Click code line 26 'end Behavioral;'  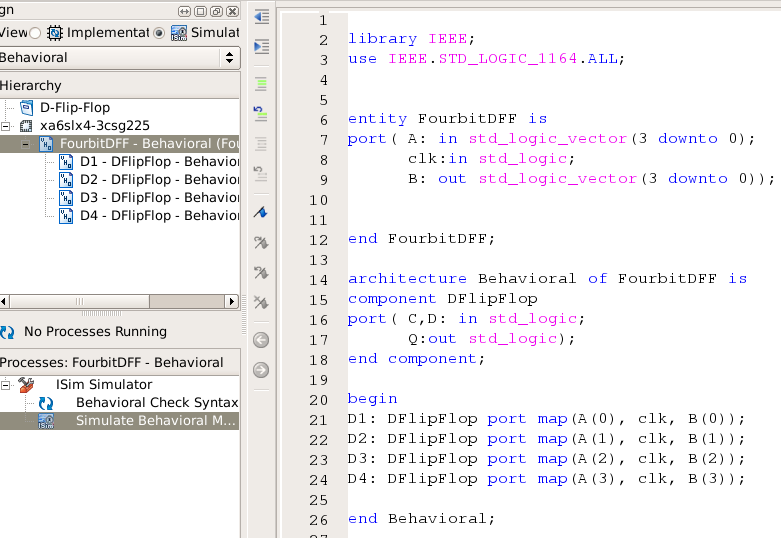coord(421,519)
